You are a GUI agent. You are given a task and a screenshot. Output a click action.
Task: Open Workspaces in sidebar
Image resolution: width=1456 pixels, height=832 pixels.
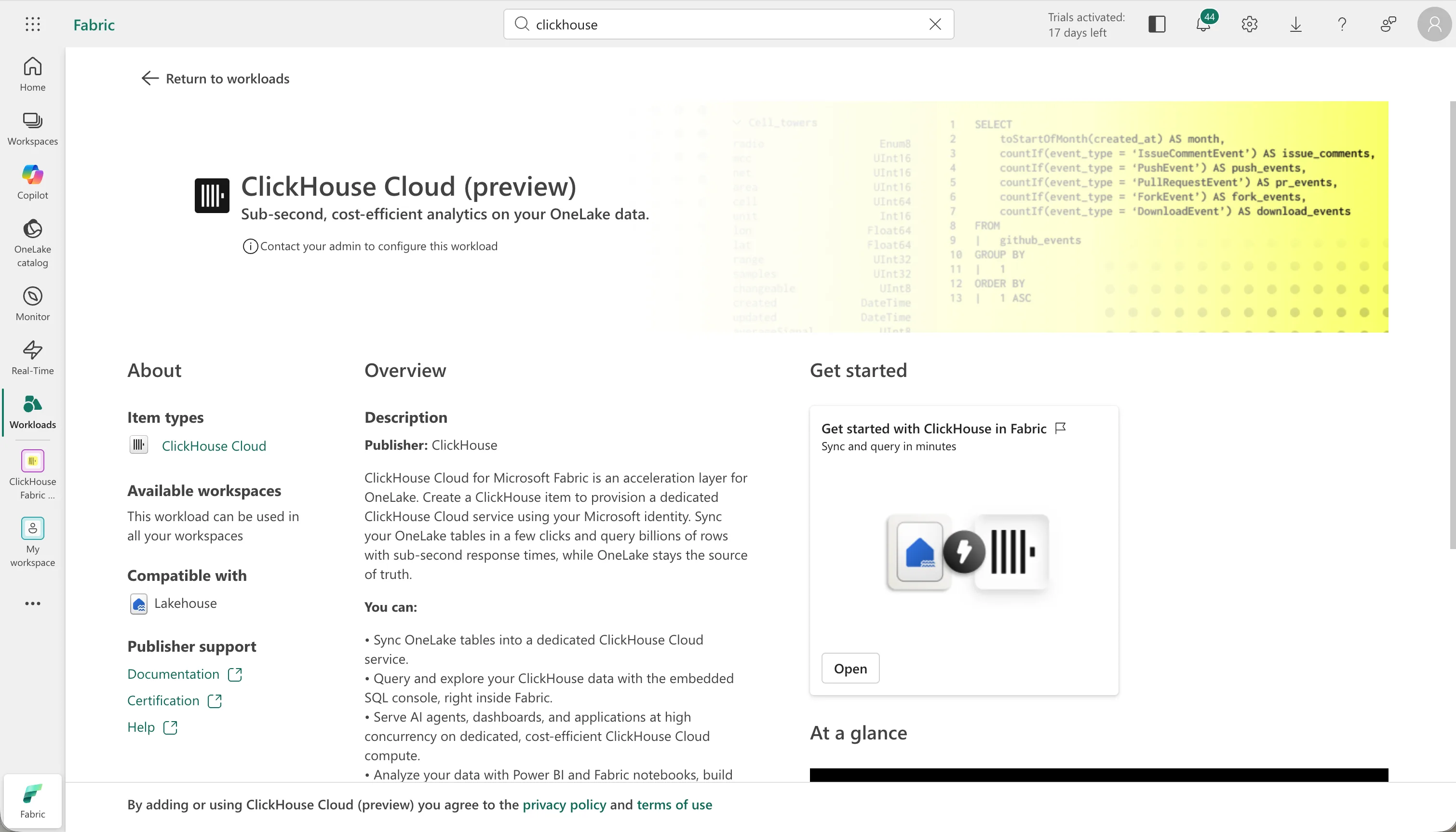point(33,129)
